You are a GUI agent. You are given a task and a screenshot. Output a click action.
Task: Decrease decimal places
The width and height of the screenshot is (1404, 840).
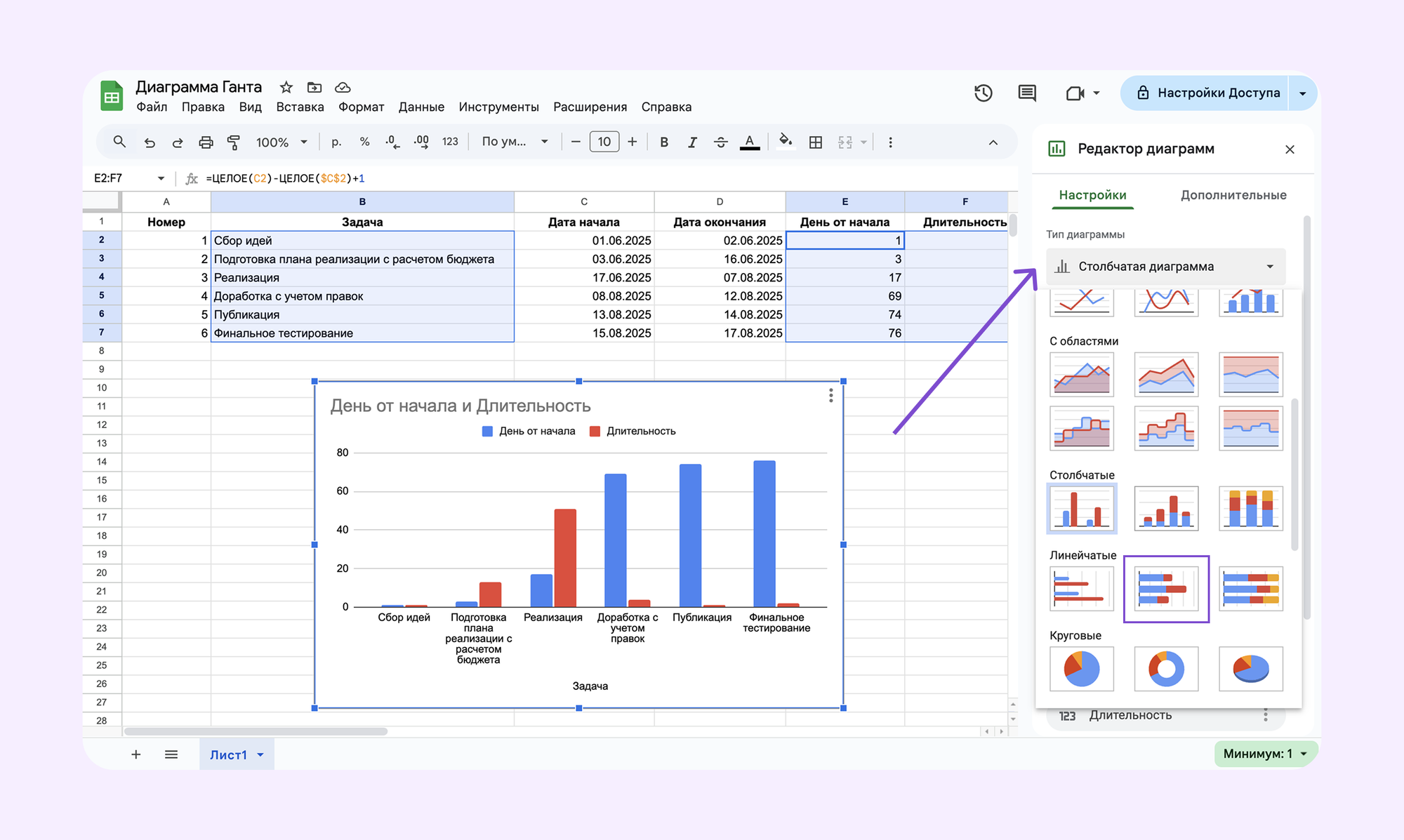coord(392,142)
